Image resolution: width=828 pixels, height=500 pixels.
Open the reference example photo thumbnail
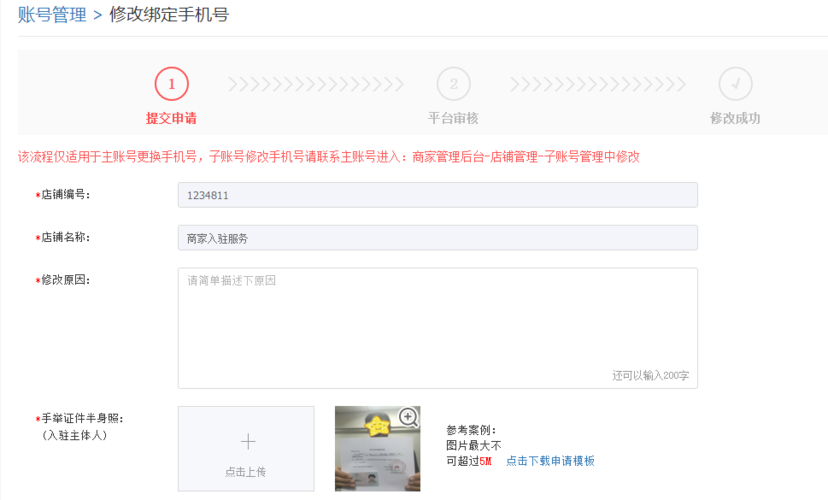click(378, 449)
